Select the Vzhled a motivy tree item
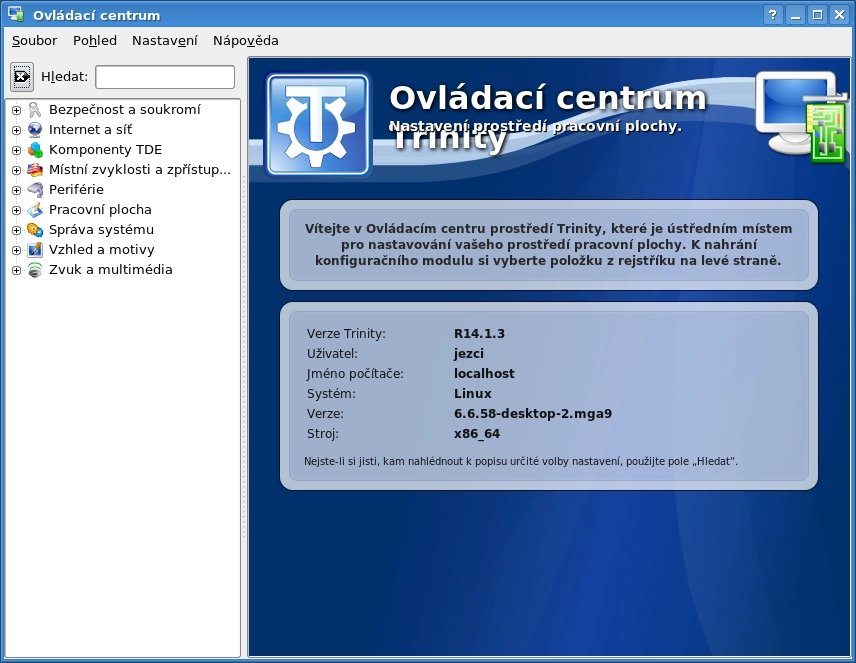 [102, 250]
